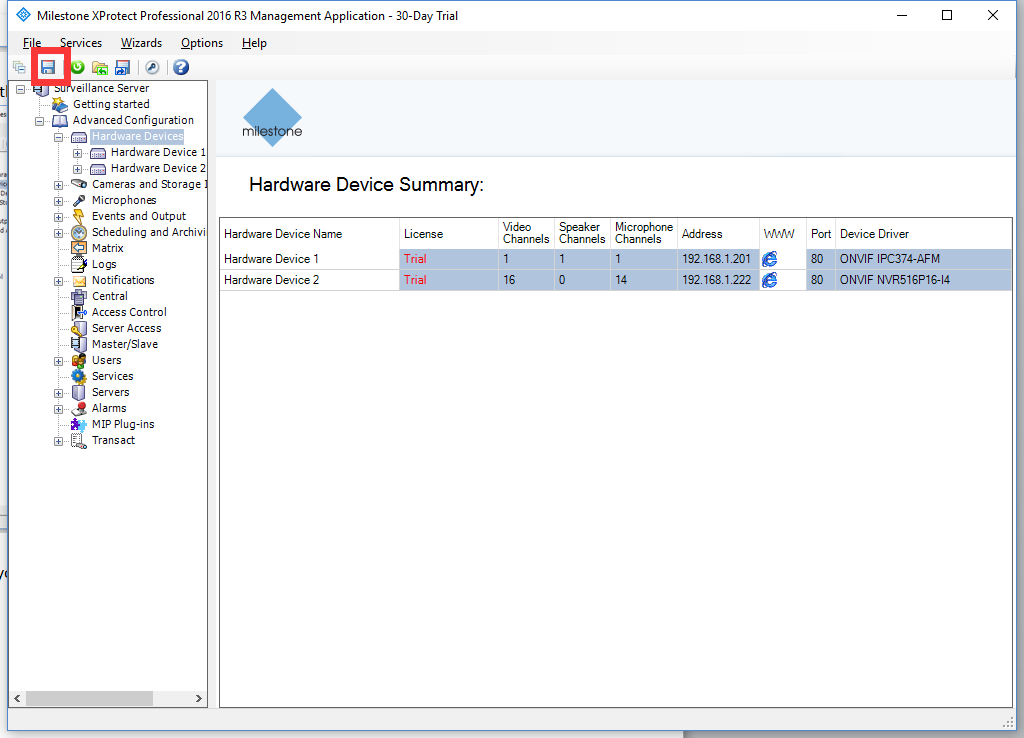This screenshot has height=738, width=1024.
Task: Click the Trial license cell for Device 2
Action: (449, 280)
